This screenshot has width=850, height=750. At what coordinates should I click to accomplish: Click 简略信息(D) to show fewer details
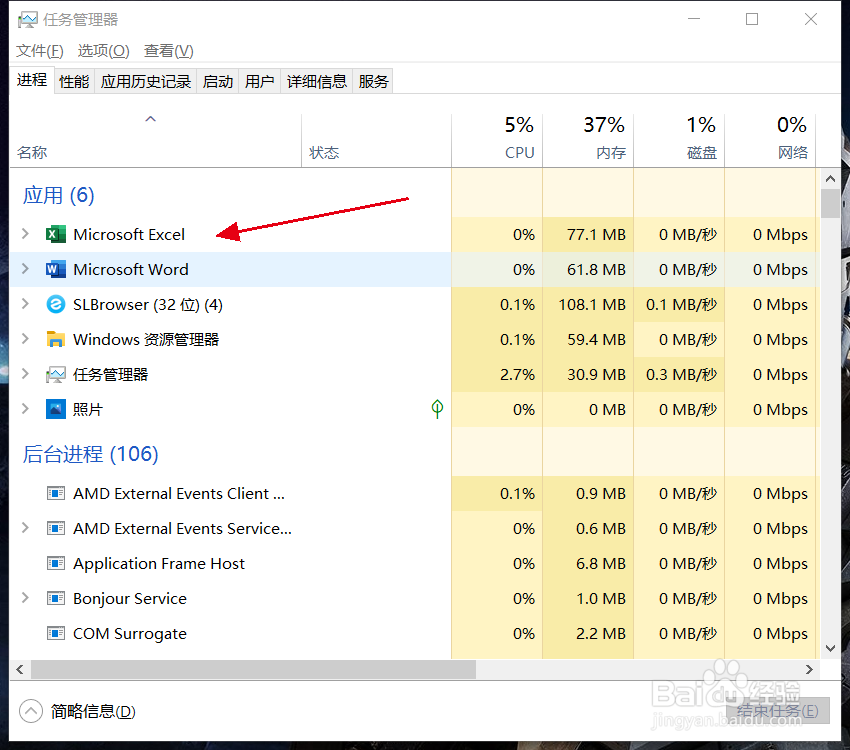coord(93,711)
